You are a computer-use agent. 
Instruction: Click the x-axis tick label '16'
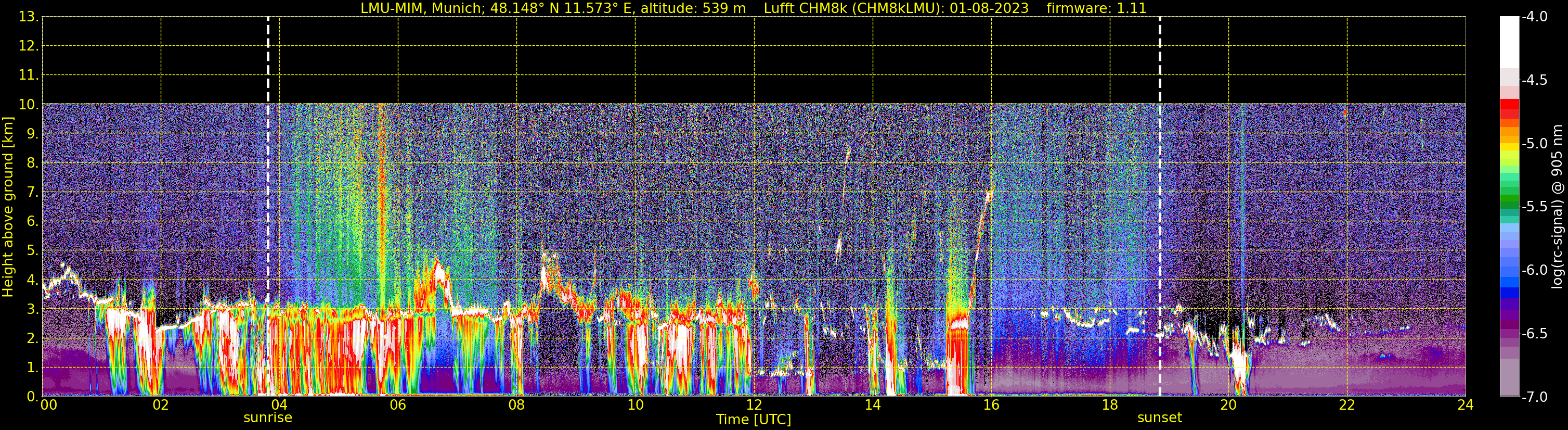(992, 406)
